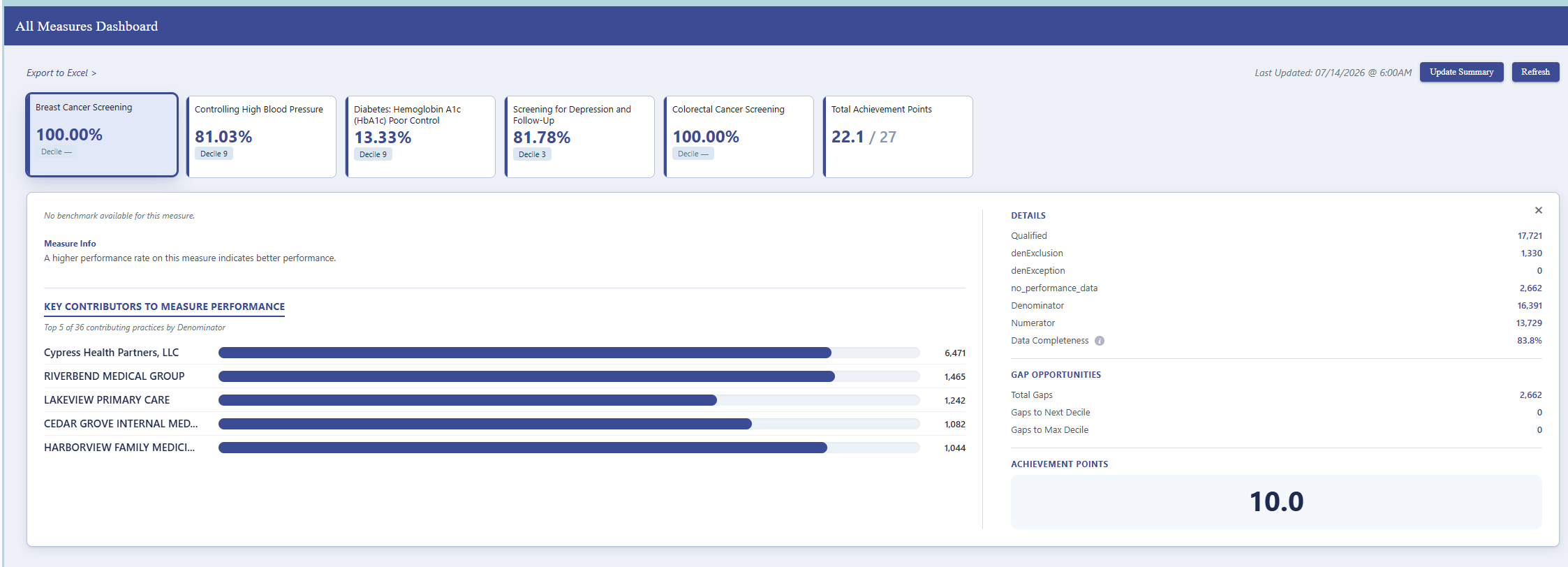The image size is (1568, 567).
Task: Click the Harborview Family Medici bar
Action: tap(569, 448)
